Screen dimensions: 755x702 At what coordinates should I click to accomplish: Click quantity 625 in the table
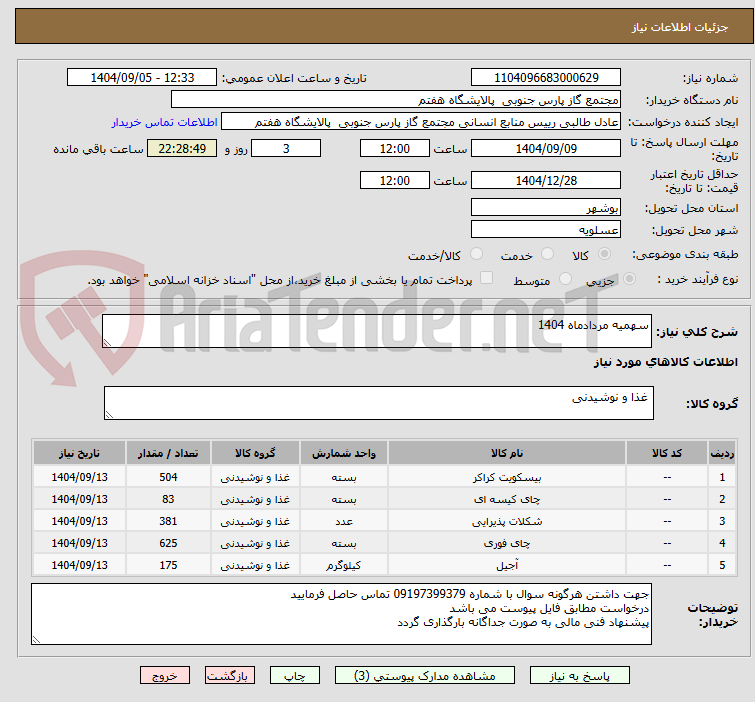[x=168, y=543]
